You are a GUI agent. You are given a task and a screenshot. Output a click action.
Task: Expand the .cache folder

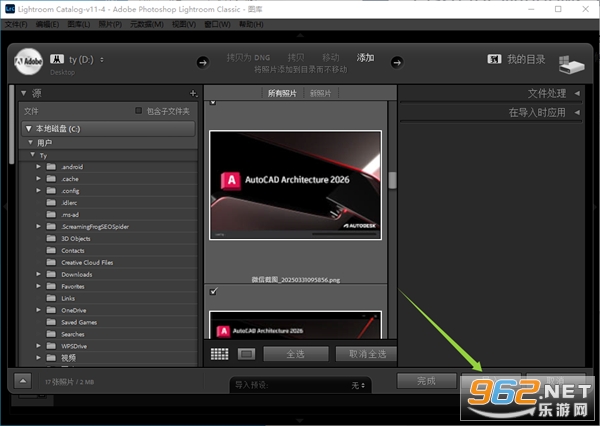(x=38, y=178)
